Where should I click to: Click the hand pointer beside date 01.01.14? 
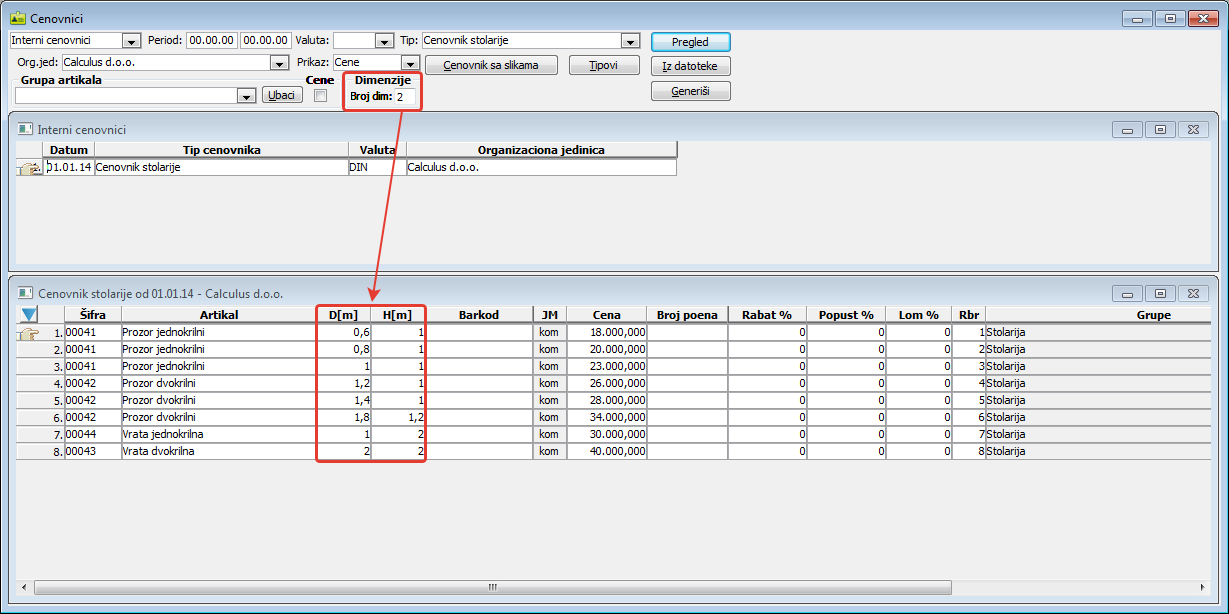click(x=30, y=168)
